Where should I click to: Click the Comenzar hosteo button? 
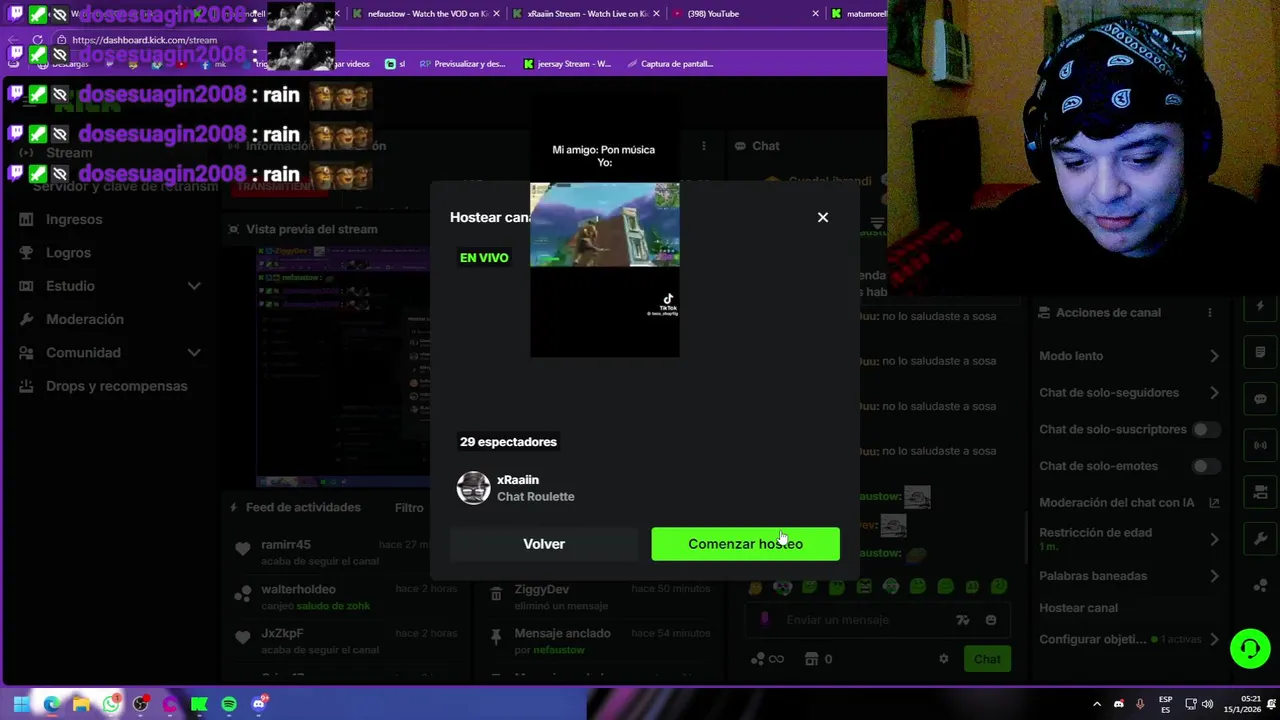[745, 544]
